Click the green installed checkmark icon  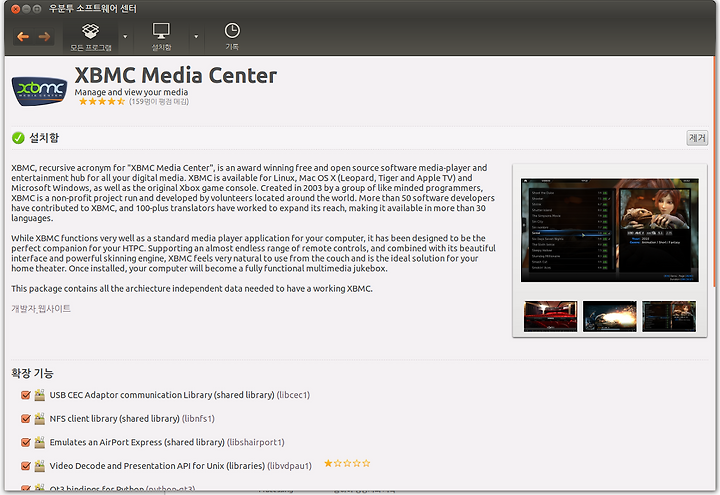click(18, 138)
